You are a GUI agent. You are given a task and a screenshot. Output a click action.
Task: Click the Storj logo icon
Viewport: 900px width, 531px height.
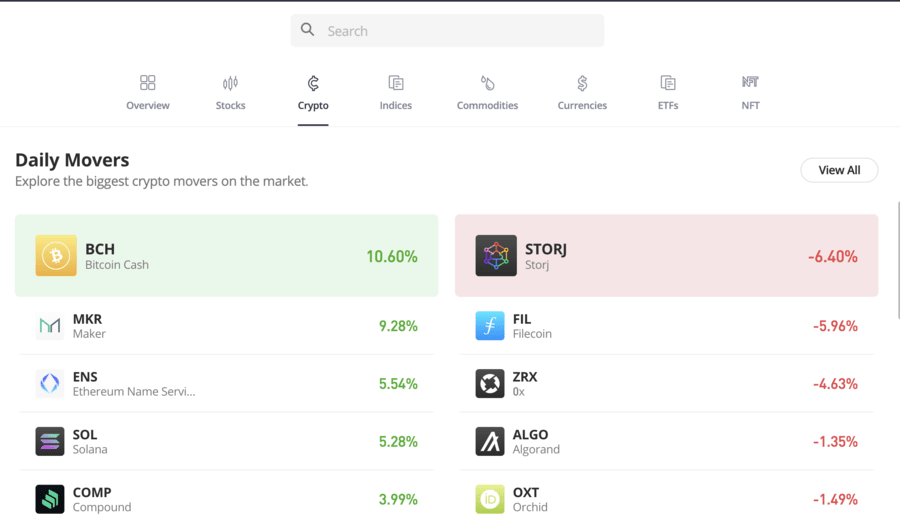496,255
